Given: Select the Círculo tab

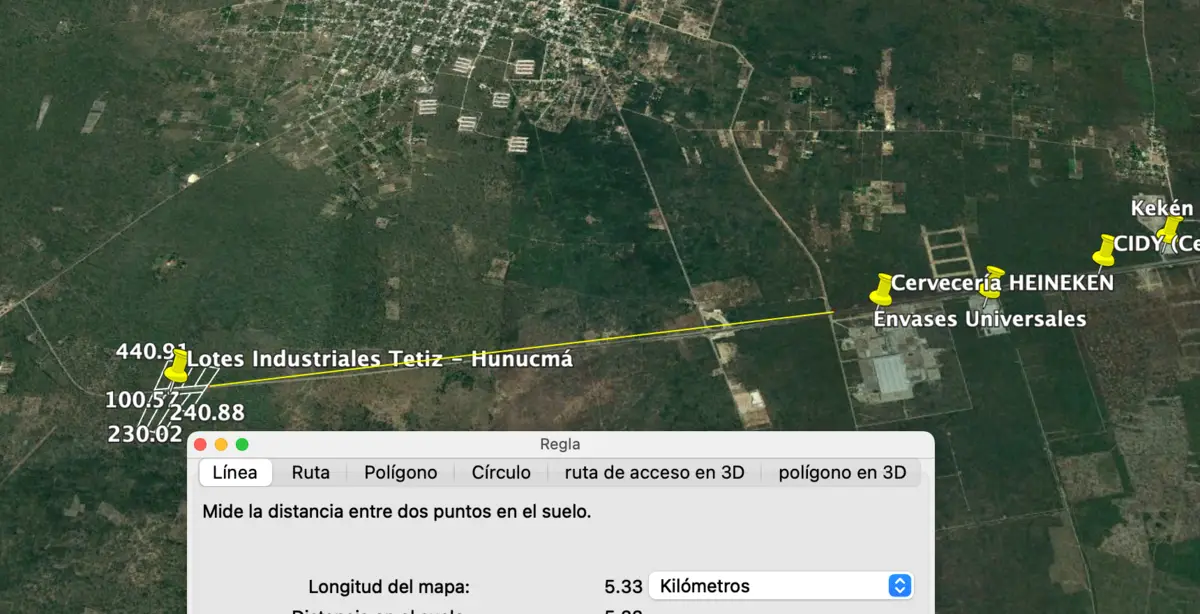Looking at the screenshot, I should tap(501, 473).
